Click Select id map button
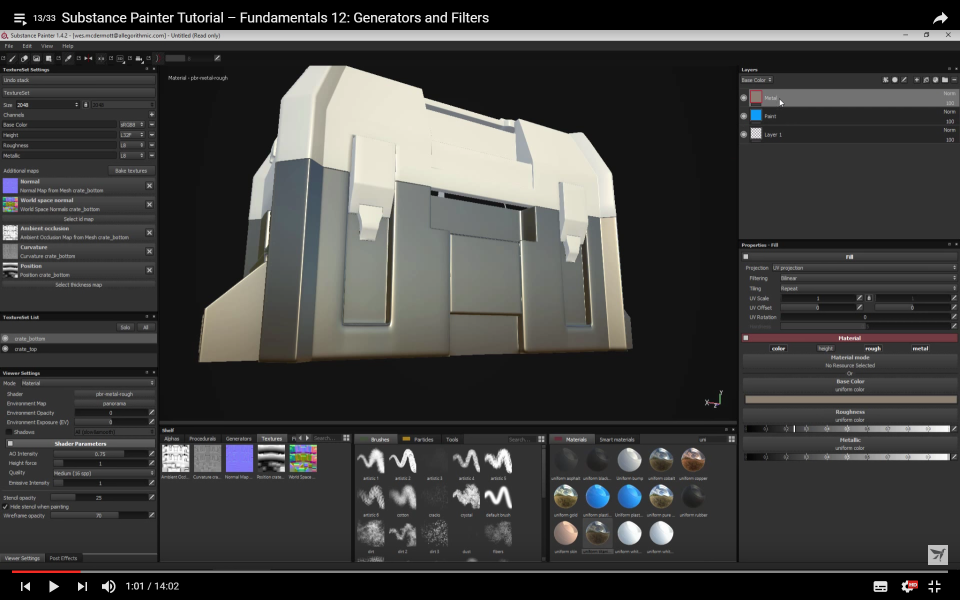 click(78, 219)
